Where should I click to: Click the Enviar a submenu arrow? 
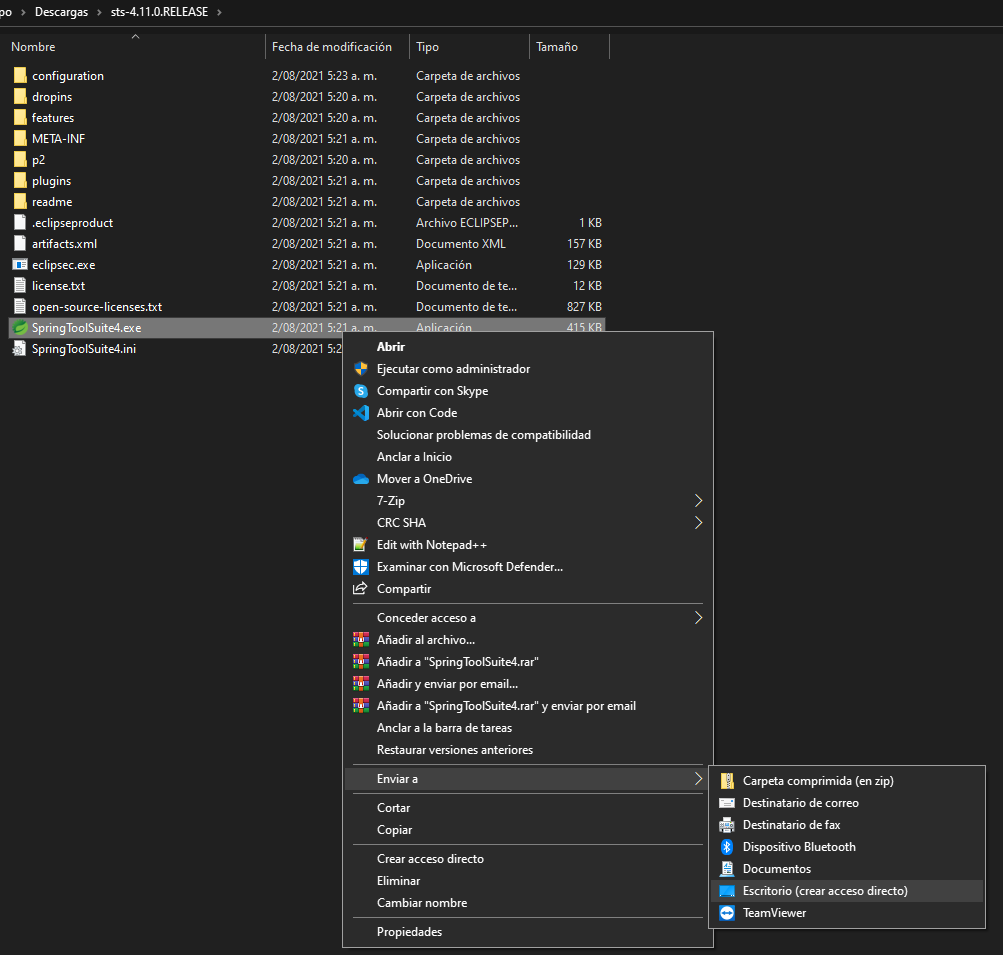click(x=699, y=779)
